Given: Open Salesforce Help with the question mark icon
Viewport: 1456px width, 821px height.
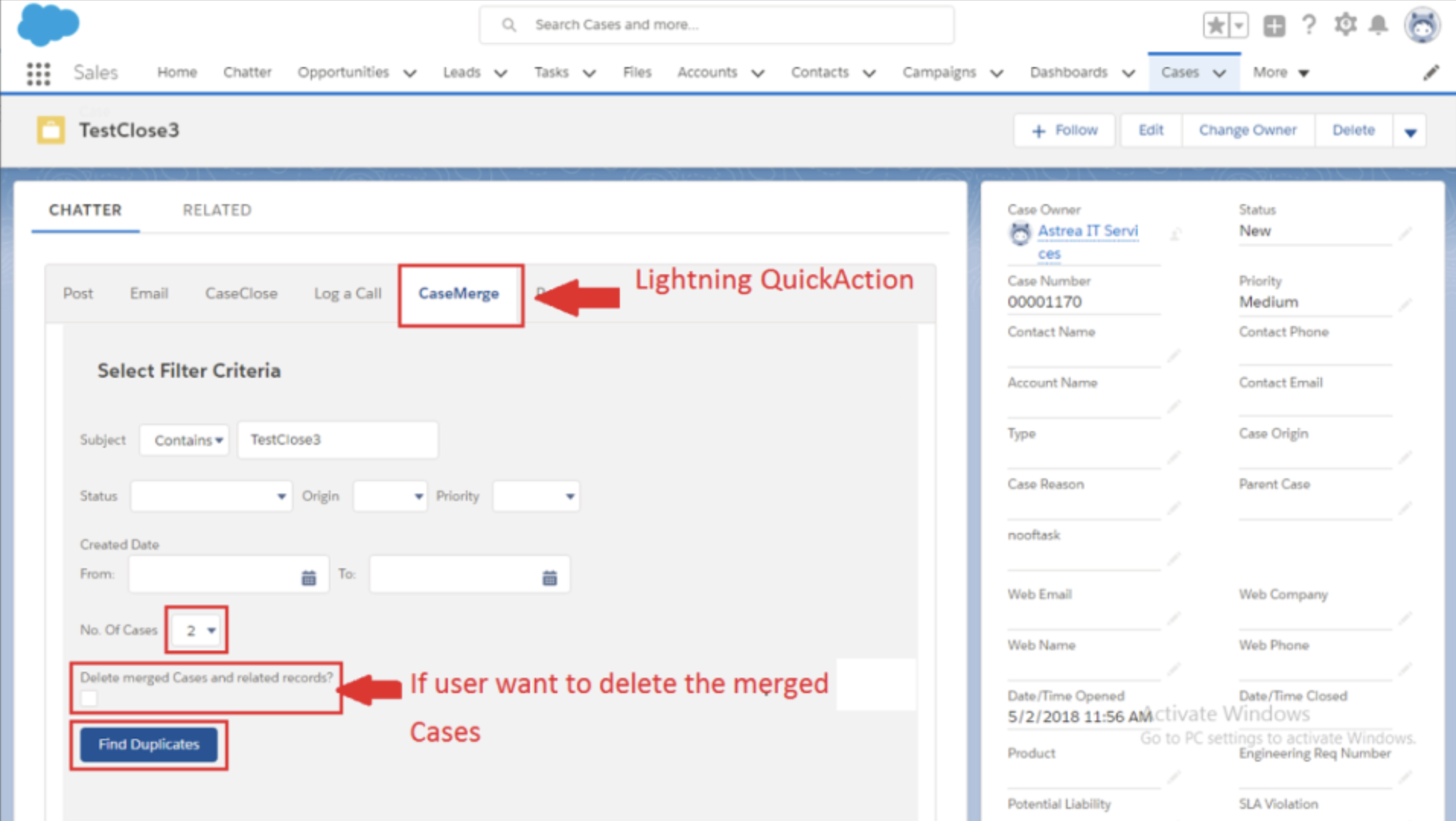Looking at the screenshot, I should pos(1309,24).
